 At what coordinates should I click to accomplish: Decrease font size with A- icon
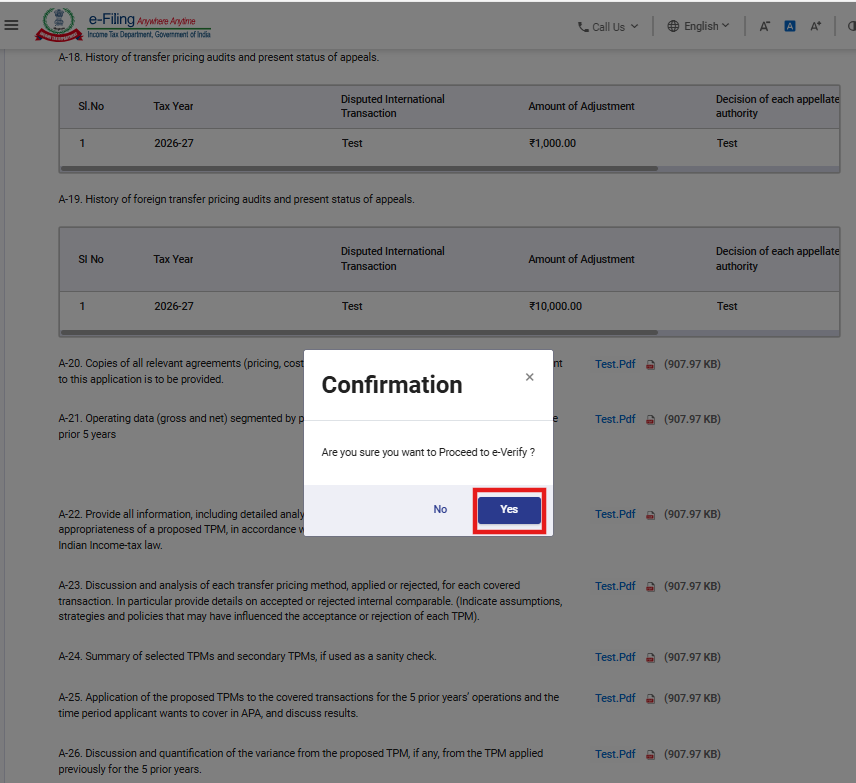(765, 26)
